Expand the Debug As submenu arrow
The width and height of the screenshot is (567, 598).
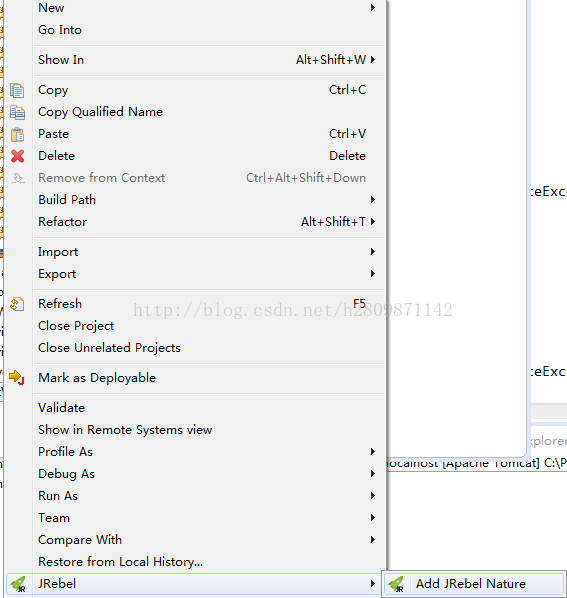373,474
